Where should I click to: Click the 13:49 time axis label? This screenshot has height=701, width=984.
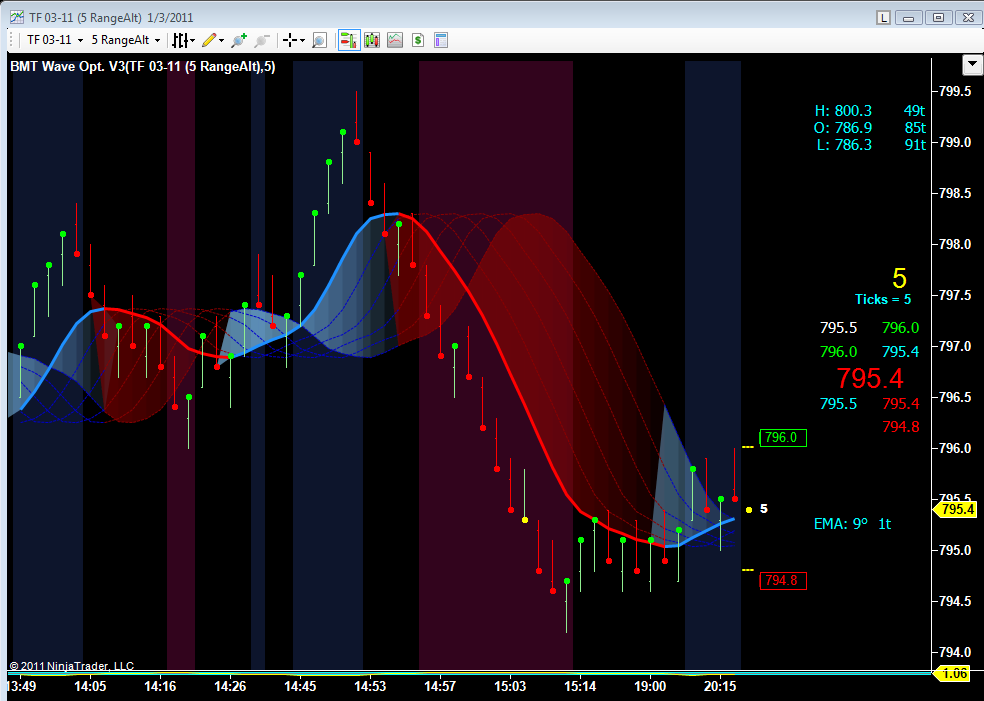pyautogui.click(x=21, y=688)
